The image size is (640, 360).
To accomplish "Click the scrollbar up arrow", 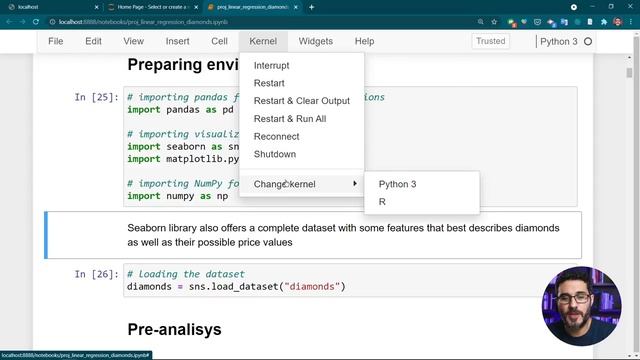I will [629, 58].
